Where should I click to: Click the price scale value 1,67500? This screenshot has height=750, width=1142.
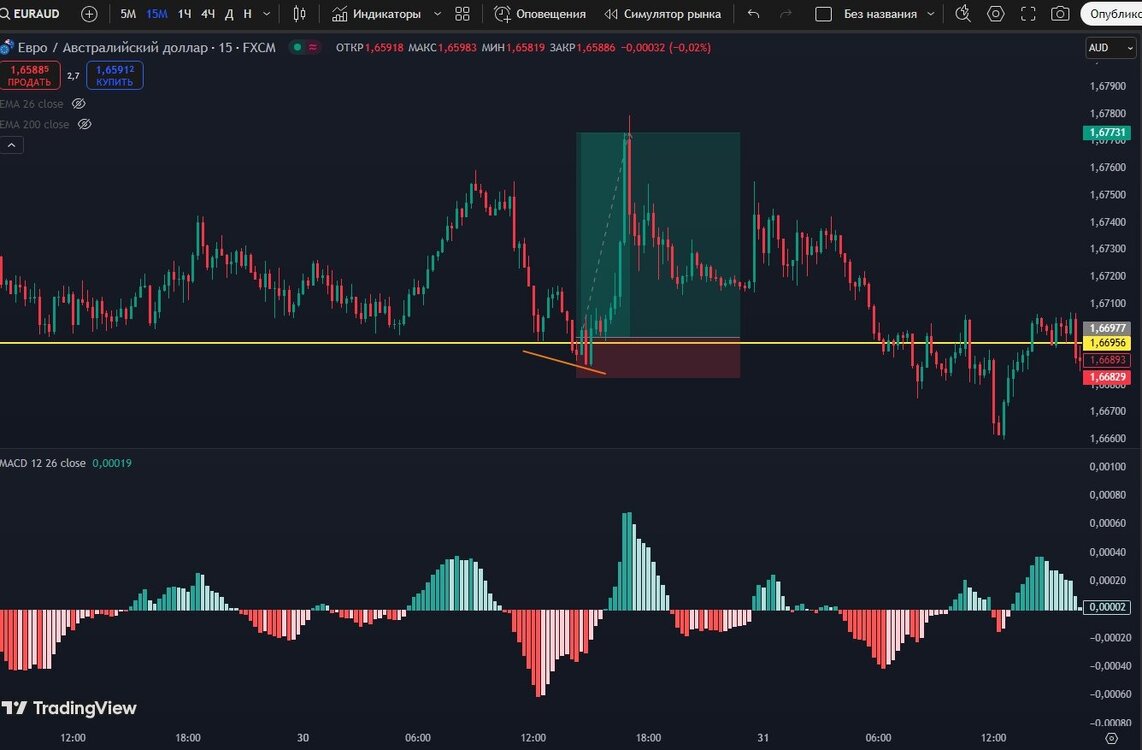[1107, 195]
